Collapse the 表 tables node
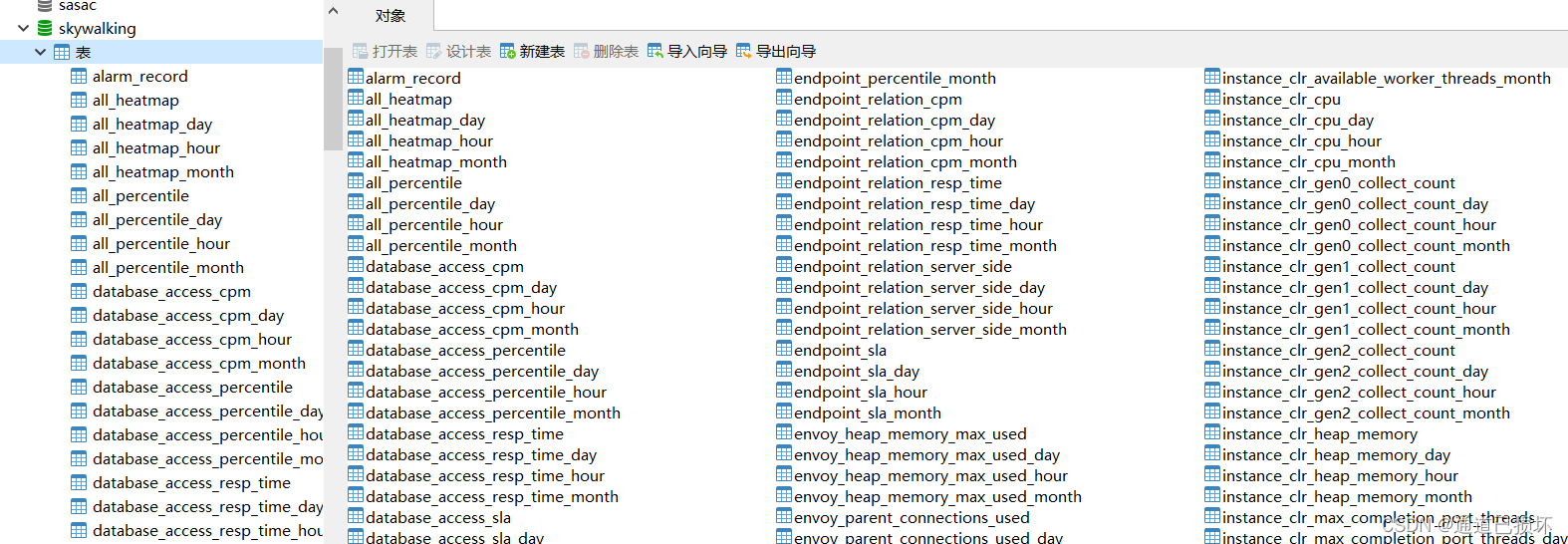Viewport: 1568px width, 544px height. (40, 52)
